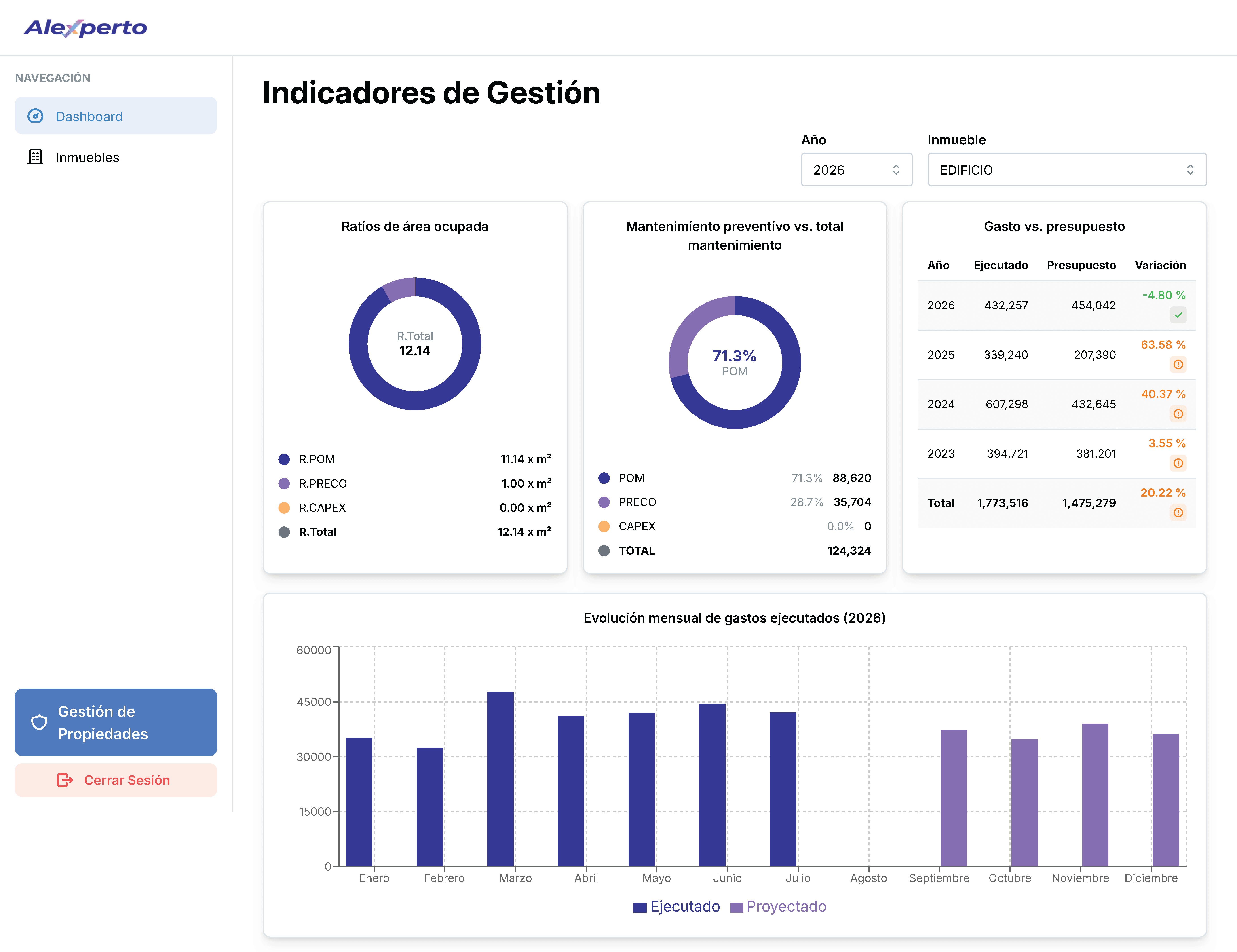Image resolution: width=1237 pixels, height=952 pixels.
Task: Click the Inmueble dropdown chevron arrows
Action: 1190,169
